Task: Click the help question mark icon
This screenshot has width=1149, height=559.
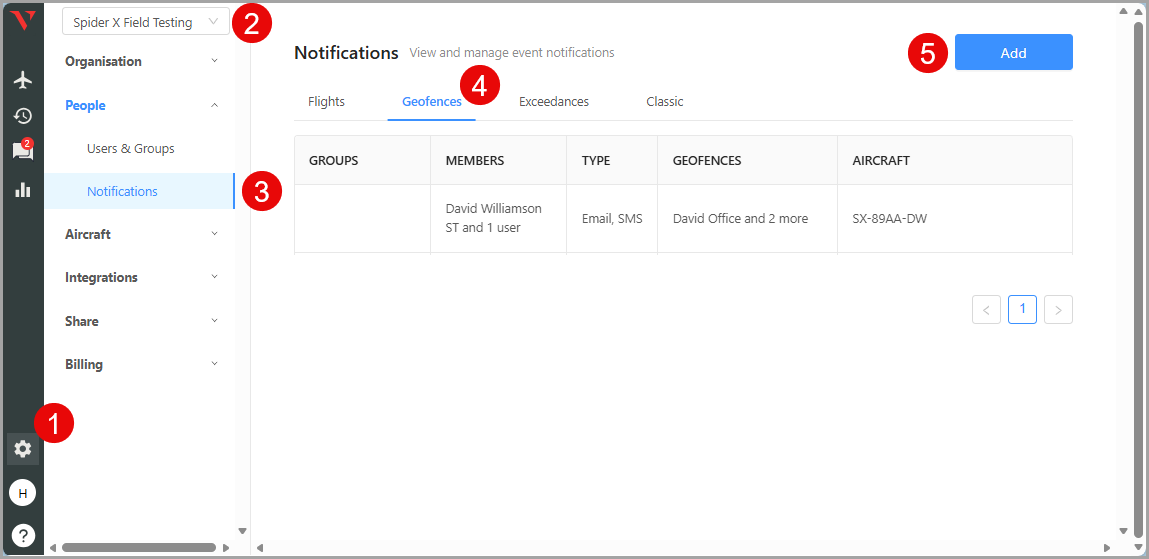Action: click(x=22, y=535)
